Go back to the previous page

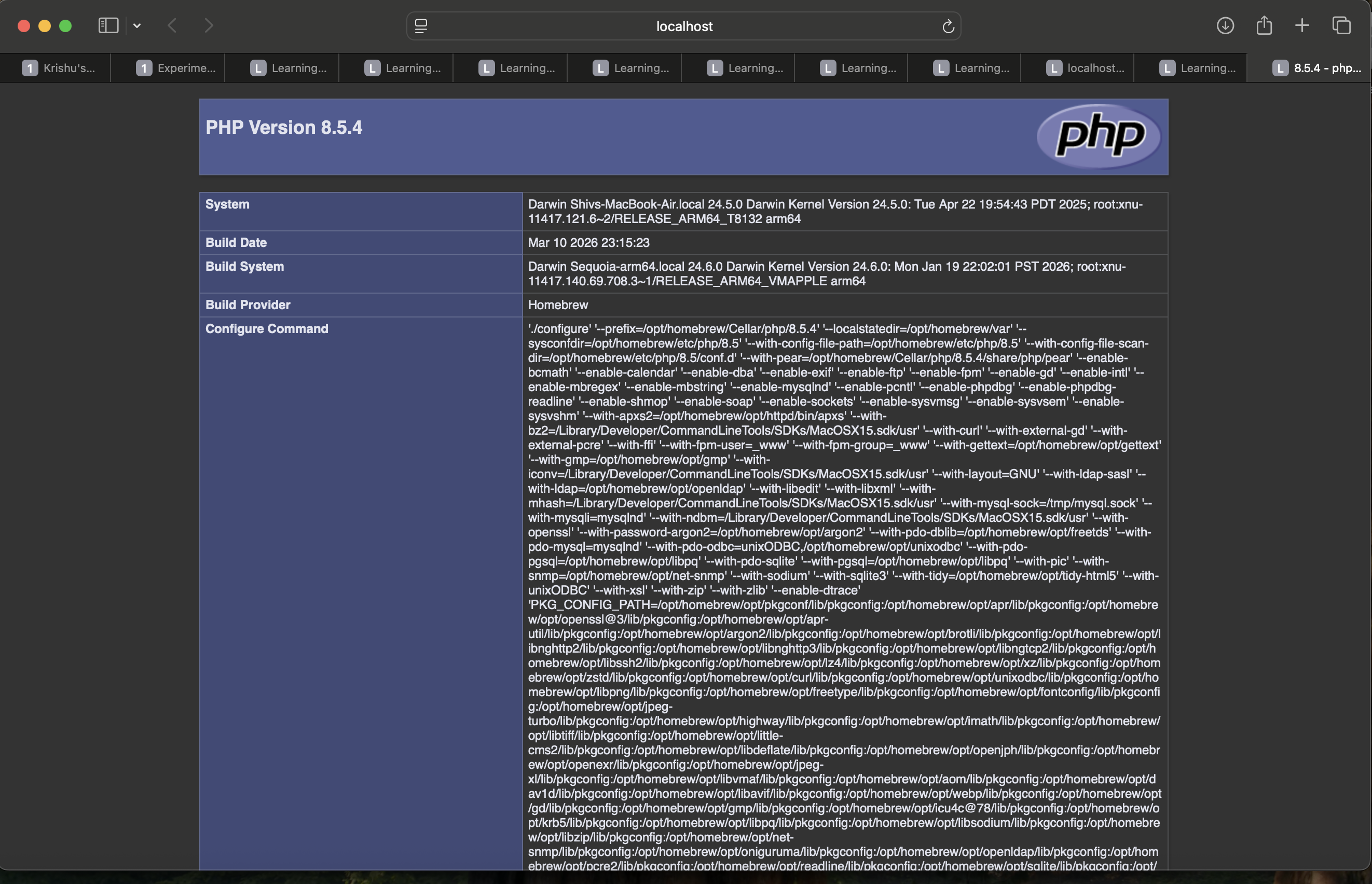pyautogui.click(x=171, y=26)
